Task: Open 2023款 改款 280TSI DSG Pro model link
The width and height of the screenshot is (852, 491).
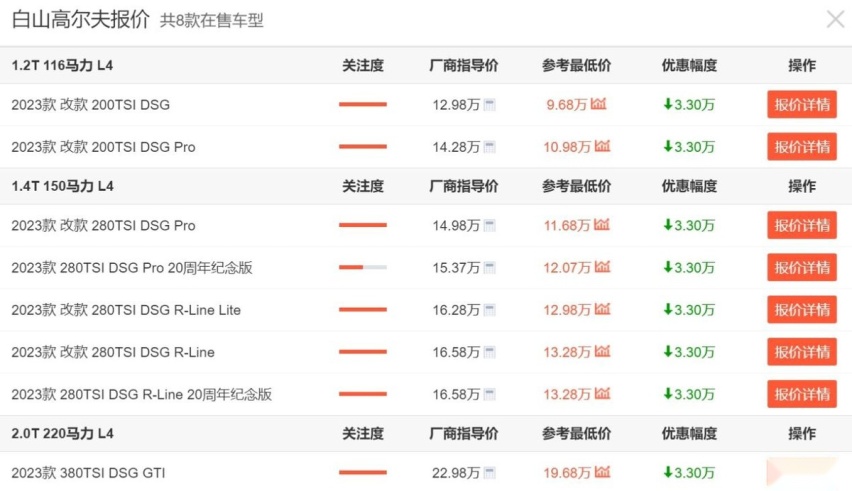Action: pos(103,225)
